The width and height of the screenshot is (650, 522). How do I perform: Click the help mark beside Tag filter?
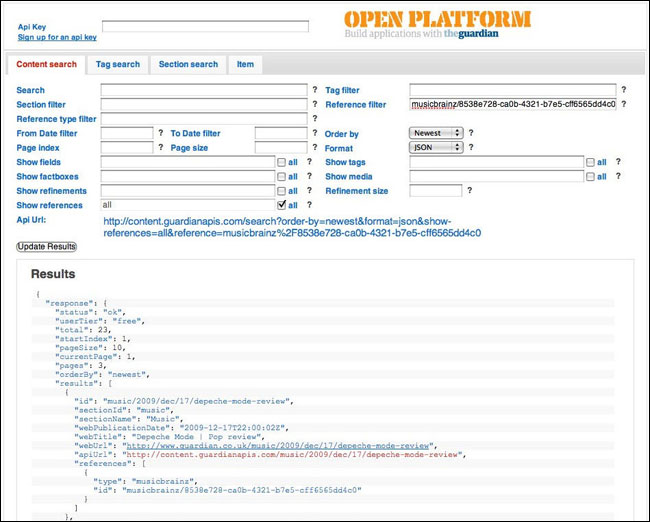coord(623,90)
